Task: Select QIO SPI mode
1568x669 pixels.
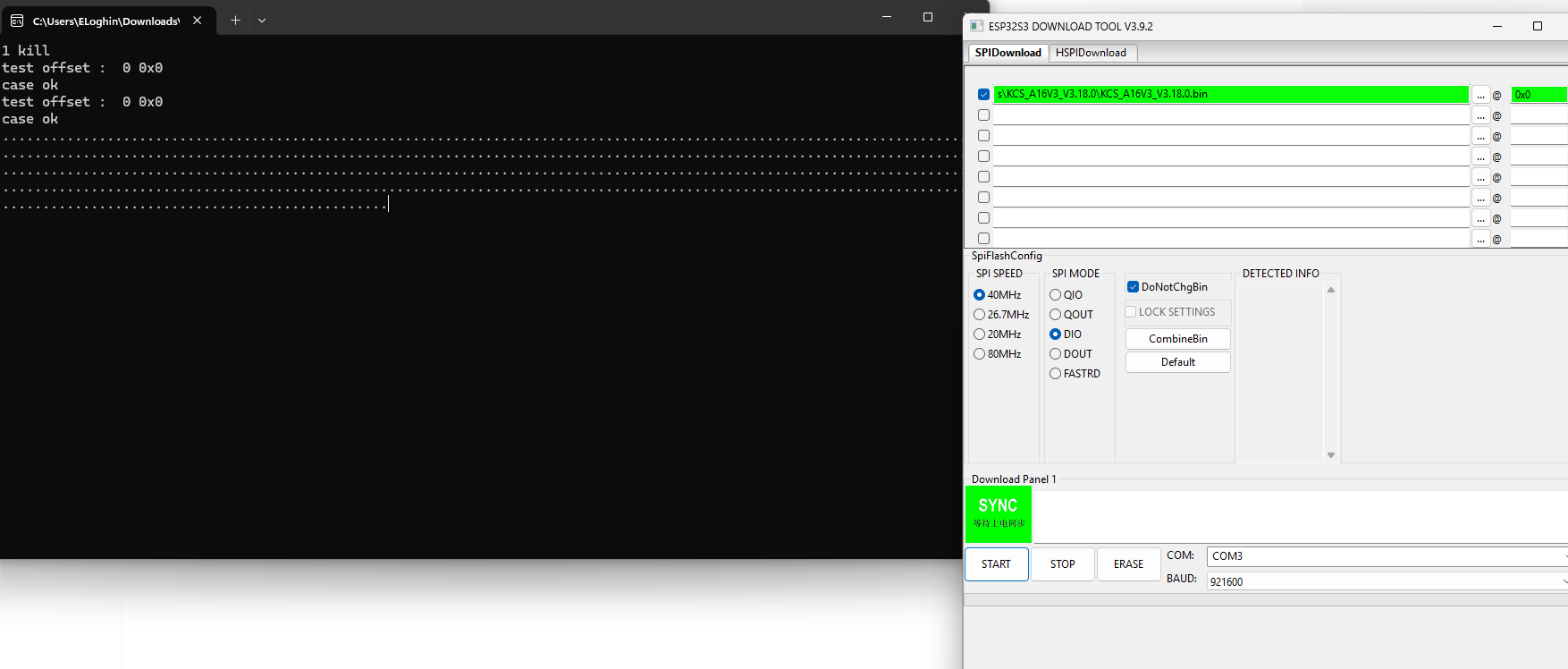Action: tap(1055, 295)
